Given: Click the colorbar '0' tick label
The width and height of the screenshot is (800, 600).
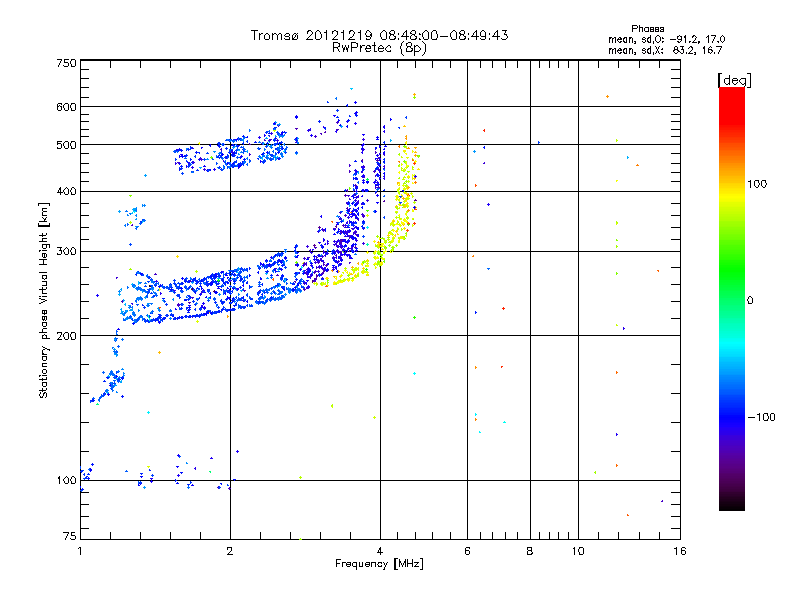Looking at the screenshot, I should (750, 301).
